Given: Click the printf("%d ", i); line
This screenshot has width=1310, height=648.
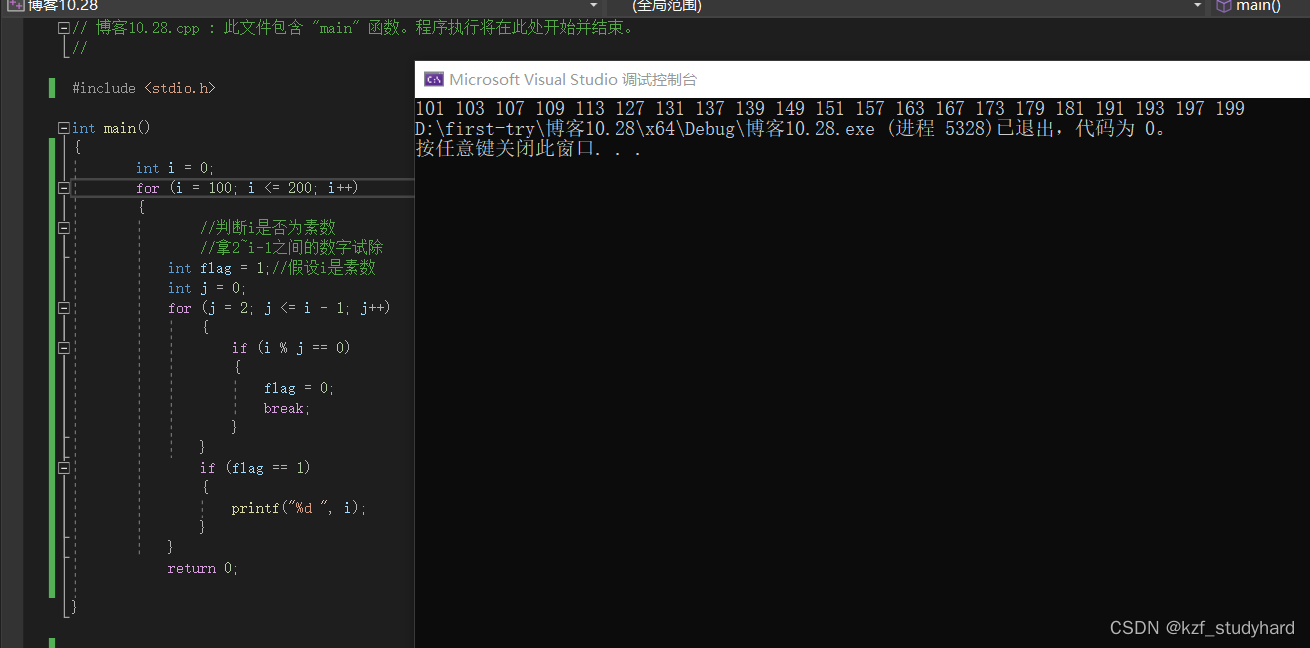Looking at the screenshot, I should 299,508.
